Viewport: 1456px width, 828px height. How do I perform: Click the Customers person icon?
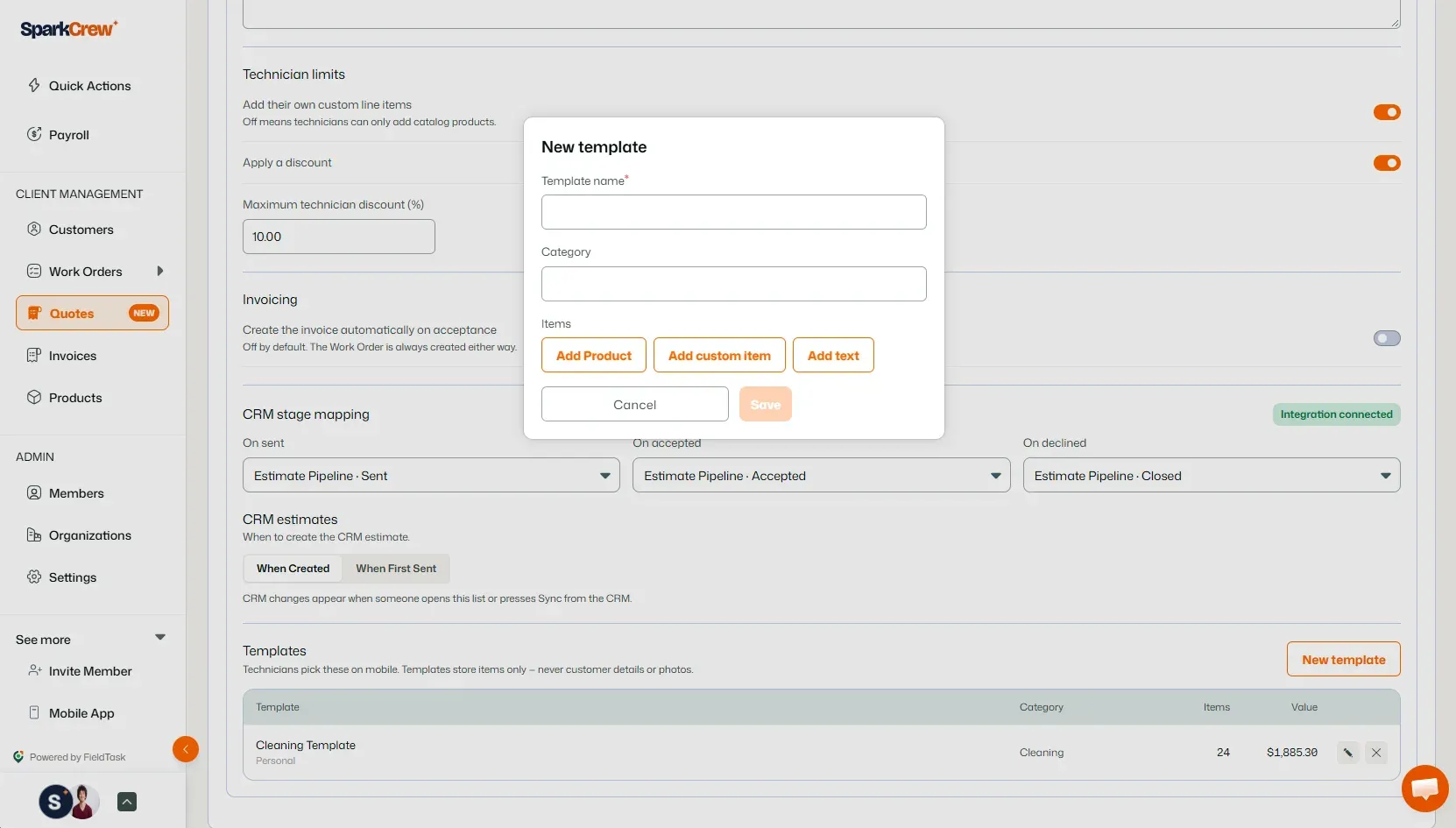(x=34, y=229)
